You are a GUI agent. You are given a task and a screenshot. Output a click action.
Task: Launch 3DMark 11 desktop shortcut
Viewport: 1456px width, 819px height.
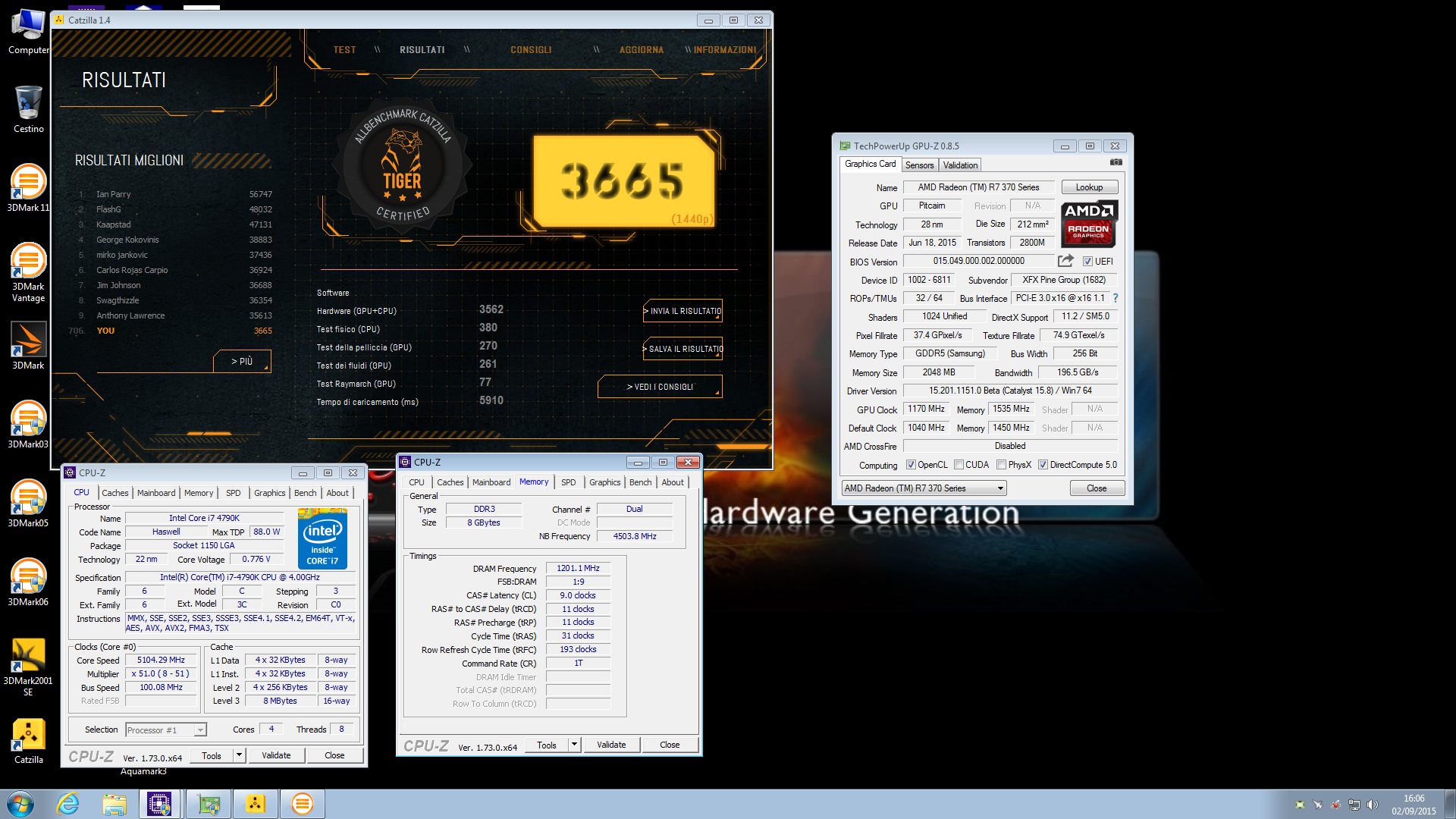tap(28, 189)
